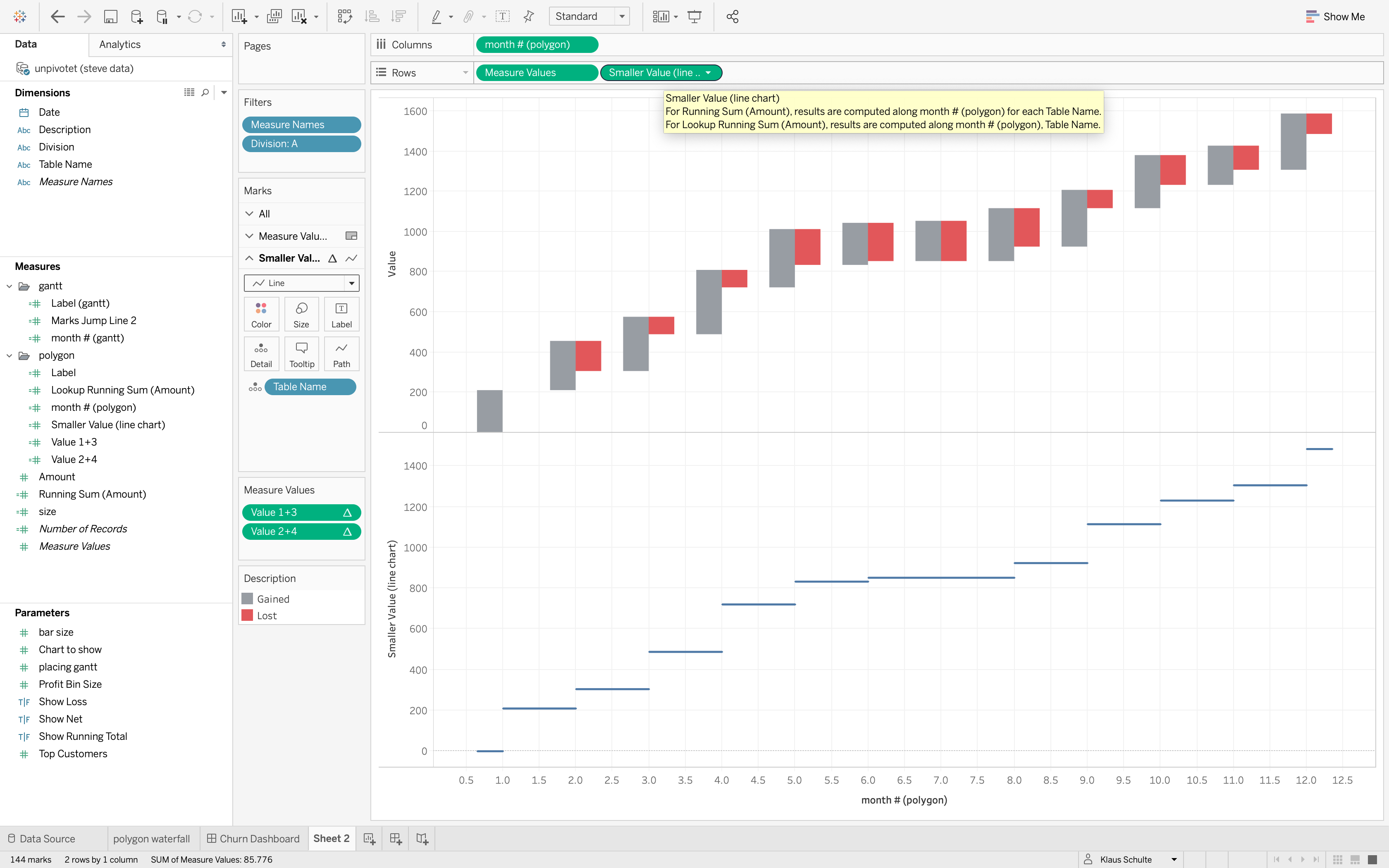Open the Size mark card
The width and height of the screenshot is (1389, 868).
301,314
